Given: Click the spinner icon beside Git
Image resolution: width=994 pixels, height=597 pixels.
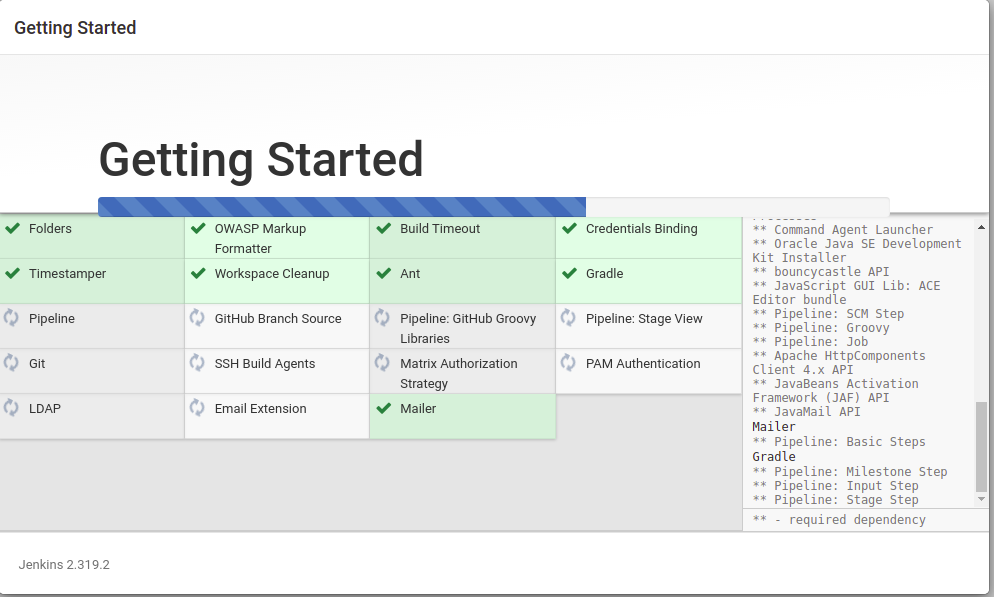Looking at the screenshot, I should (x=13, y=363).
